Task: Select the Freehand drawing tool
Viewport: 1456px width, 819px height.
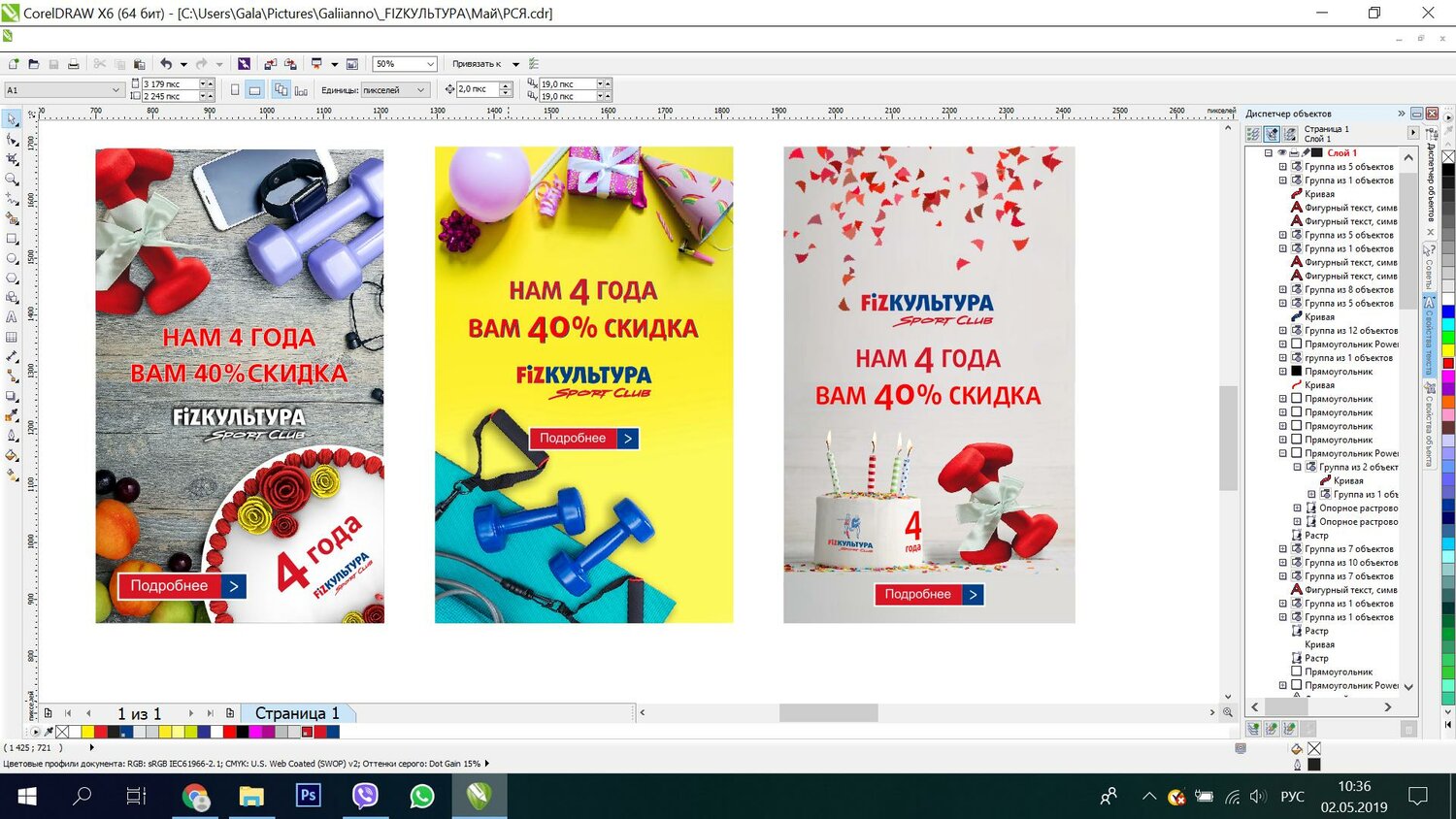Action: coord(12,199)
